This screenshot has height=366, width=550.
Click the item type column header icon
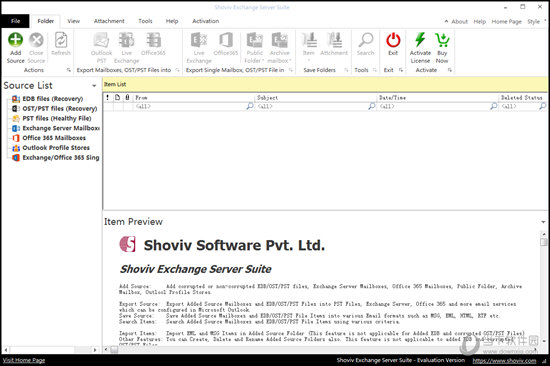(x=118, y=98)
